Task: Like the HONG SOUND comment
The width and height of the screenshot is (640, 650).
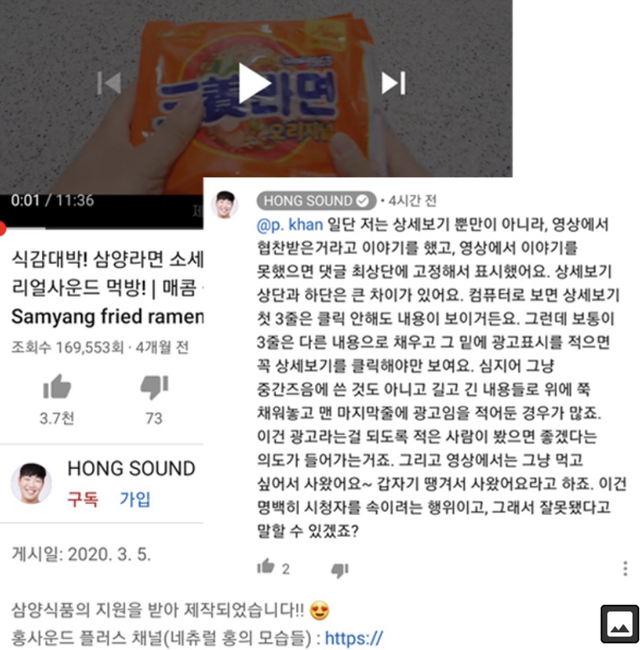Action: point(266,566)
